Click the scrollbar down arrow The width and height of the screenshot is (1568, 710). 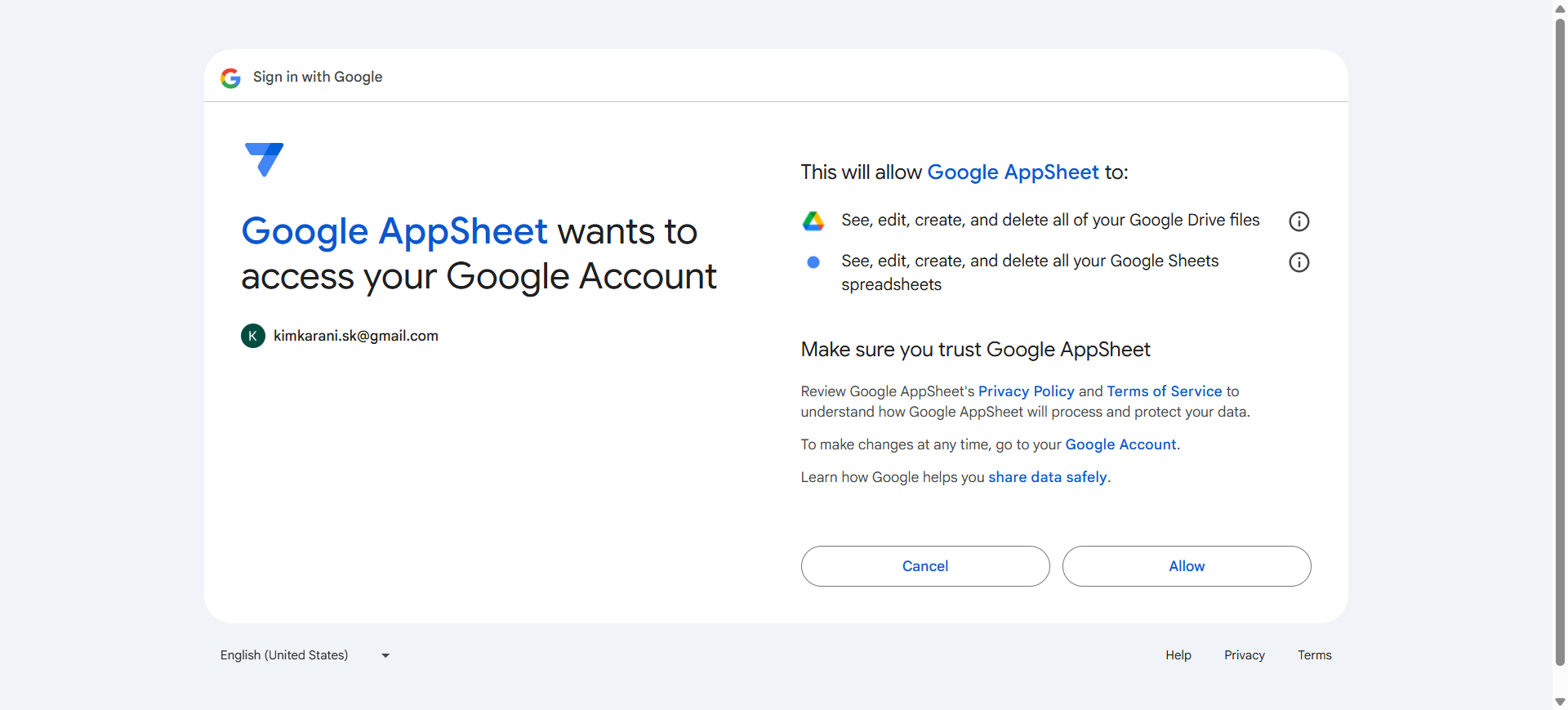1560,702
